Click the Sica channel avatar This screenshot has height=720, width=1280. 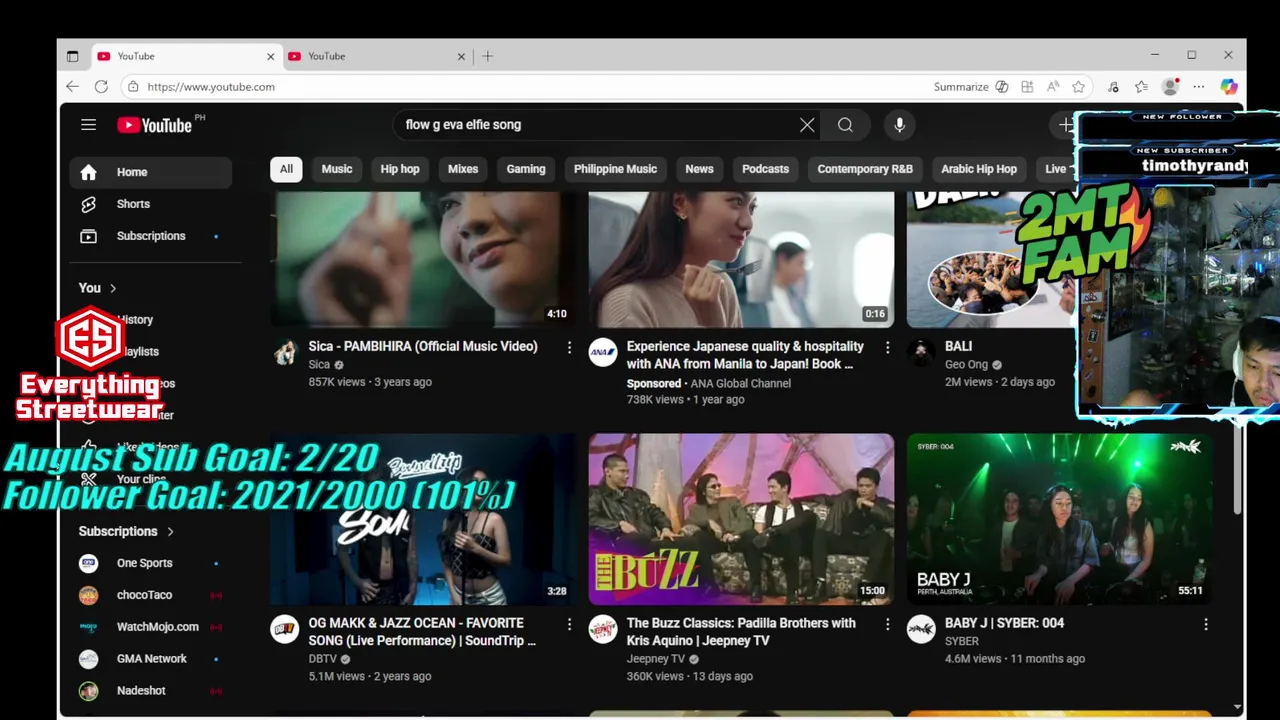click(x=285, y=352)
